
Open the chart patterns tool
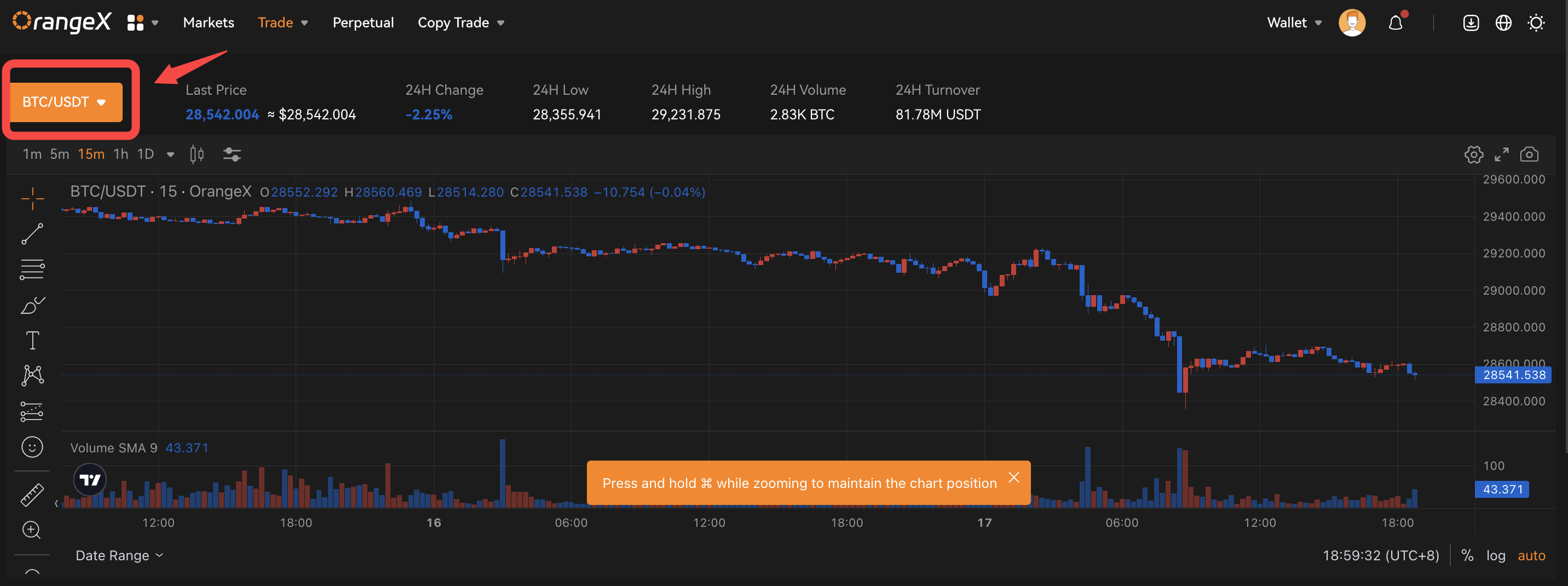point(32,375)
